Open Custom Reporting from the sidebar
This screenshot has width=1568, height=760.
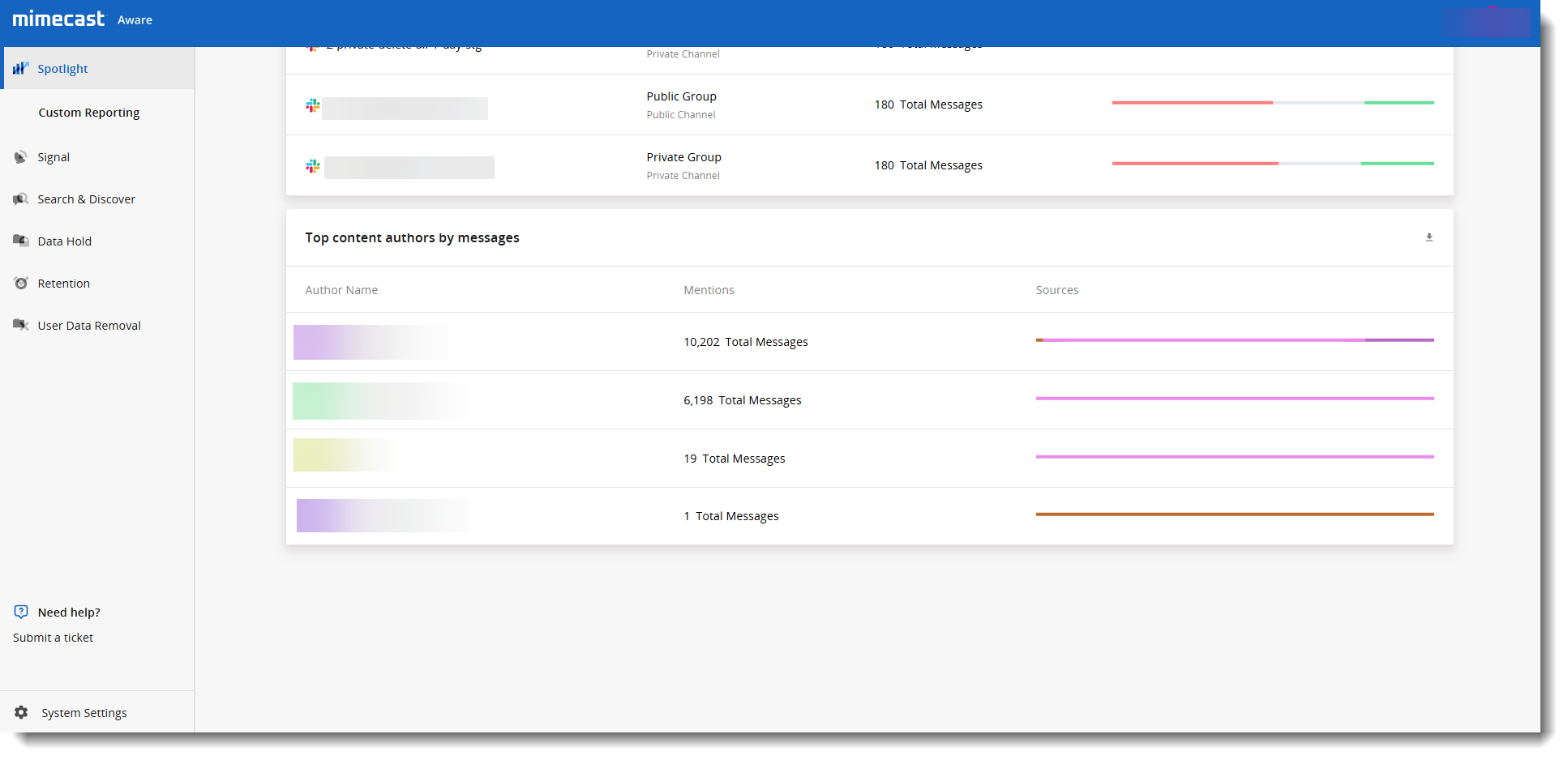click(x=88, y=113)
